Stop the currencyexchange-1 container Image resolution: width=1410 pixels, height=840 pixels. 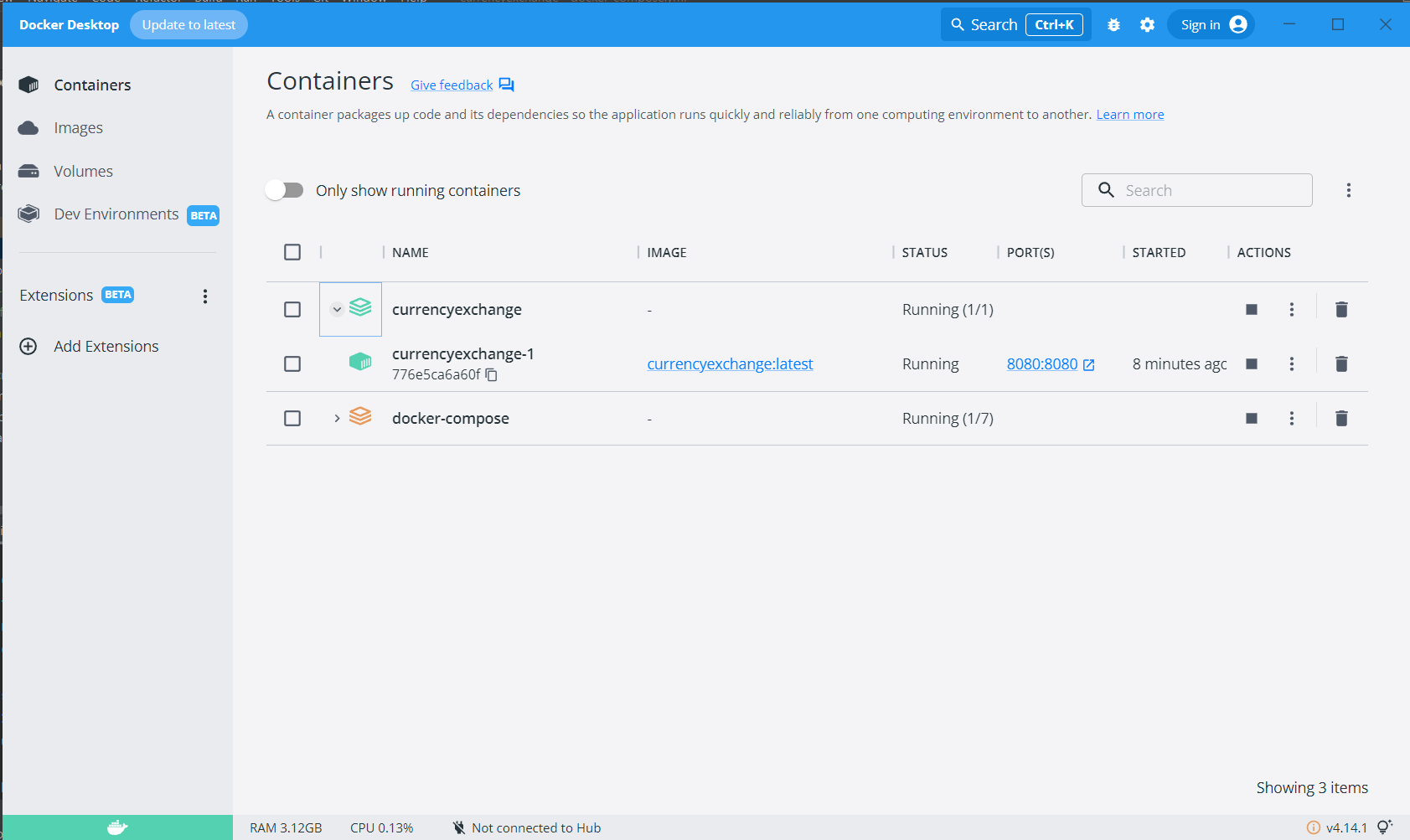[x=1252, y=363]
